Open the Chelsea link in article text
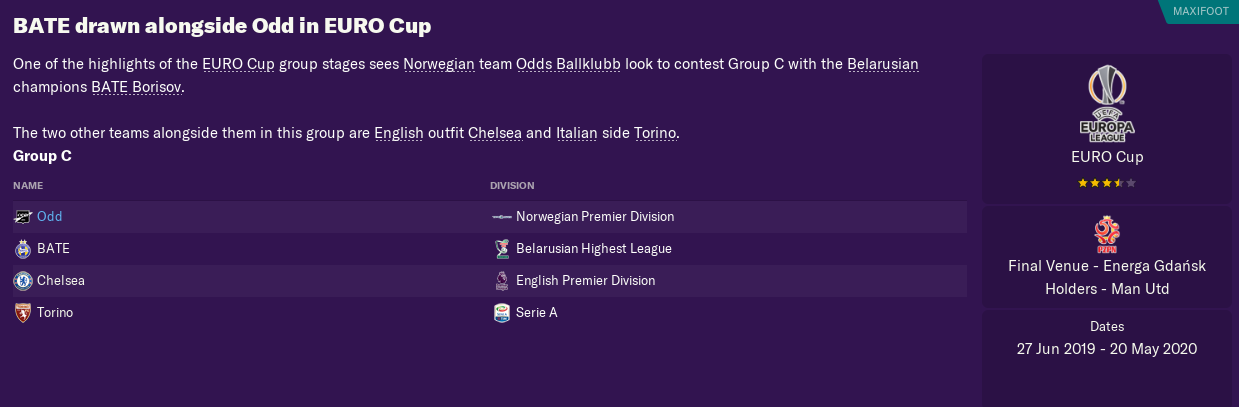This screenshot has height=407, width=1239. (495, 133)
